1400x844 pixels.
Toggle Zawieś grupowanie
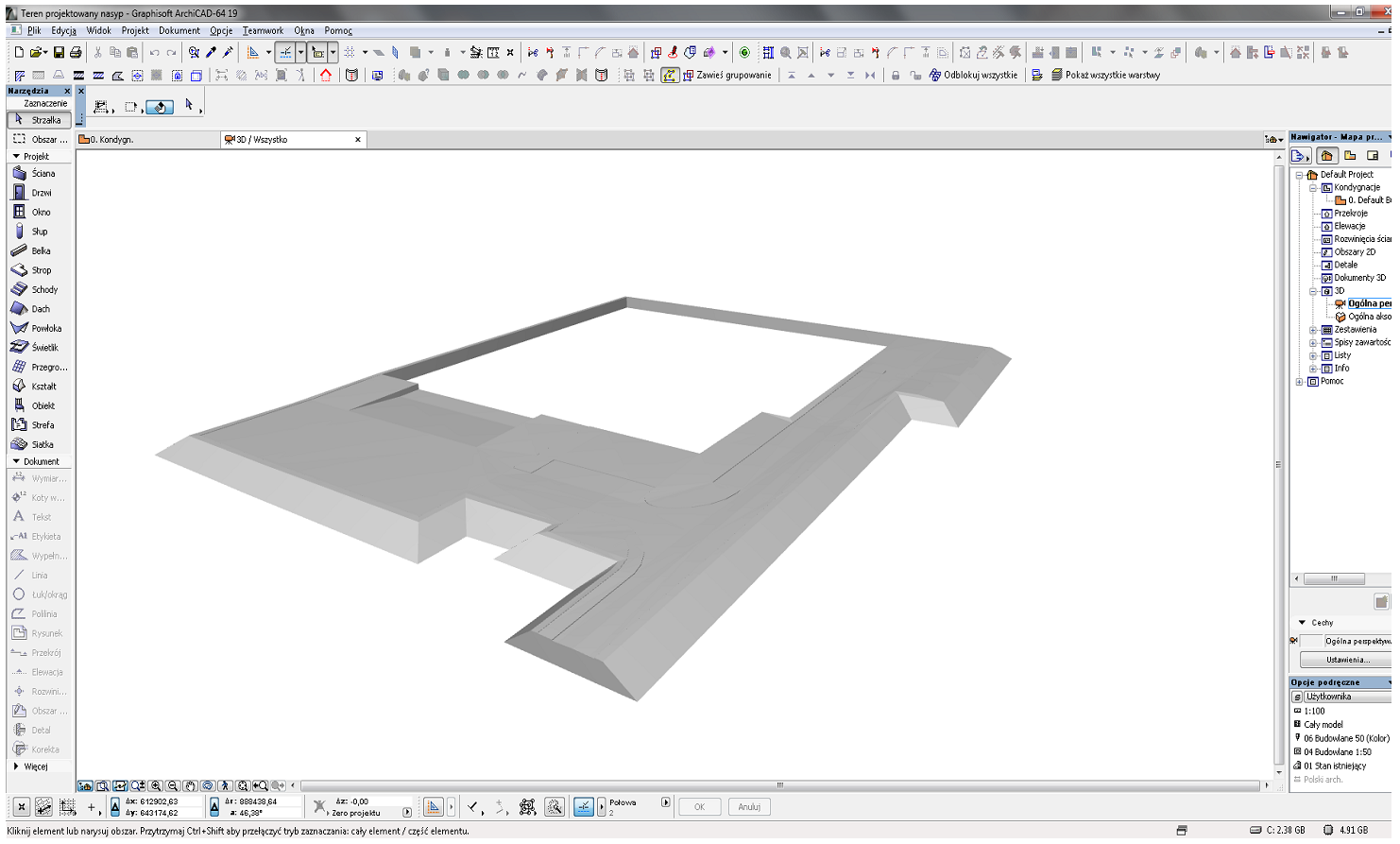[727, 76]
